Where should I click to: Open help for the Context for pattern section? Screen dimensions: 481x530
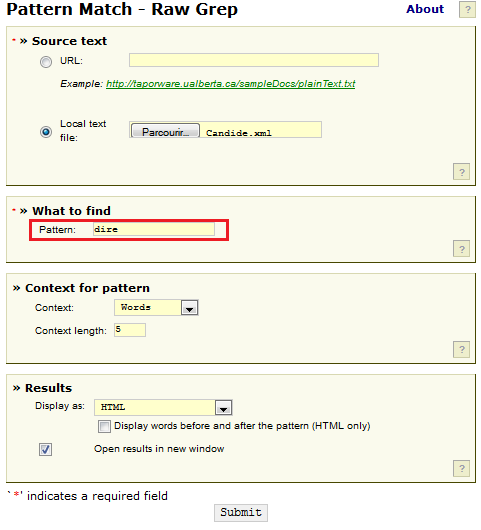point(461,349)
